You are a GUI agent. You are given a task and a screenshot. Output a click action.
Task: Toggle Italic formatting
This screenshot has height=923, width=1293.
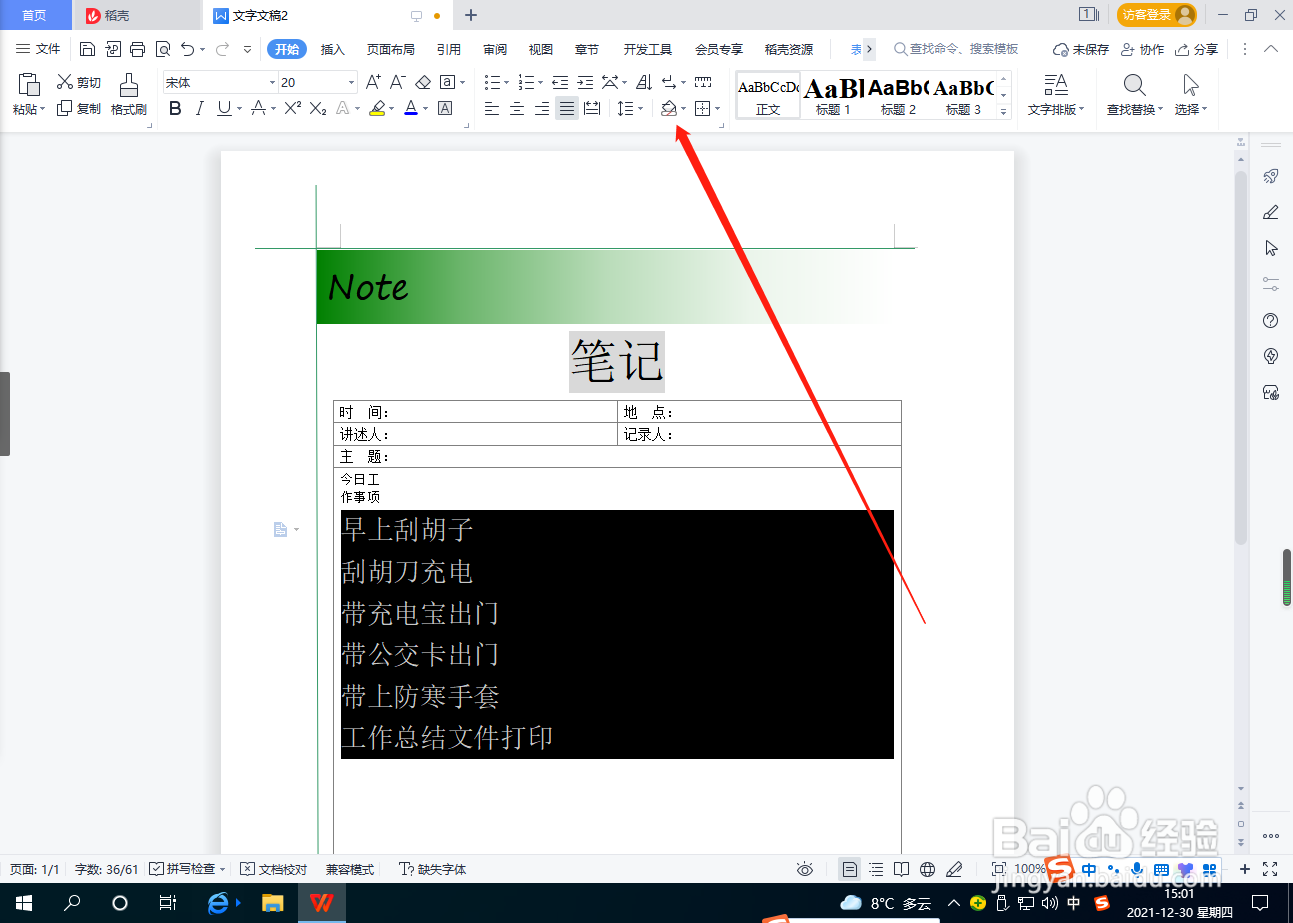[199, 108]
